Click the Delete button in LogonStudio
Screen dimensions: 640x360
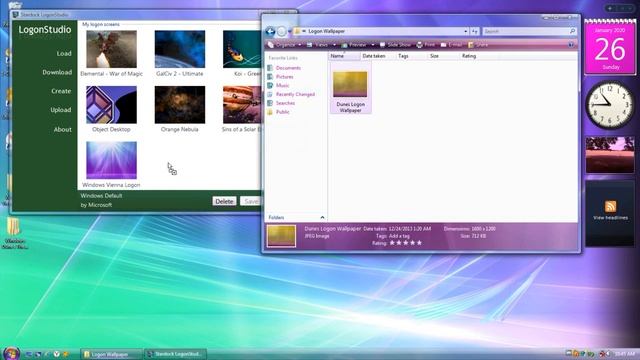coord(224,201)
